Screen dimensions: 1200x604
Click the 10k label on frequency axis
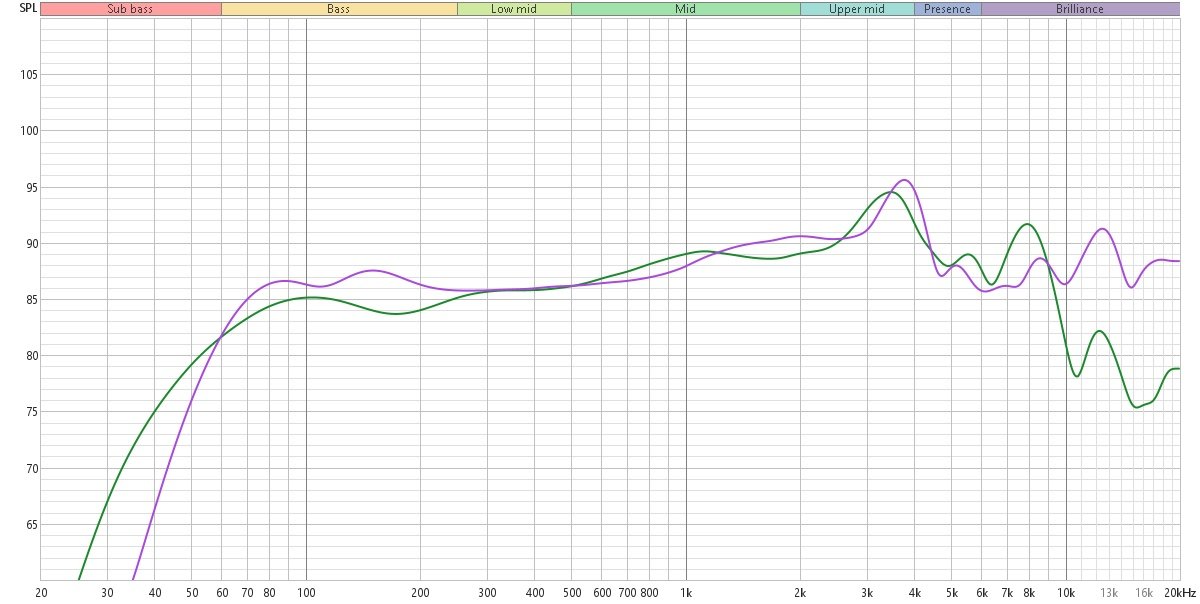(1066, 592)
